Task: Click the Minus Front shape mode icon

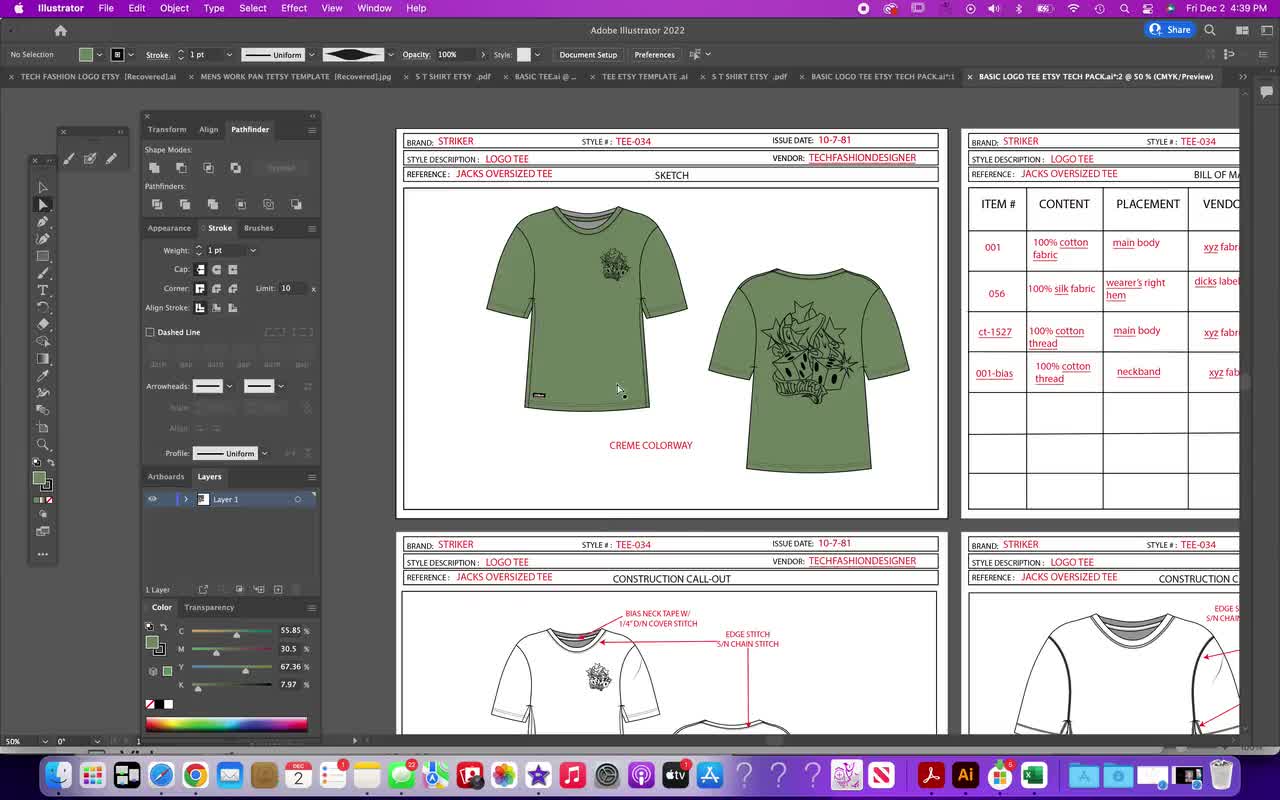Action: [x=181, y=168]
